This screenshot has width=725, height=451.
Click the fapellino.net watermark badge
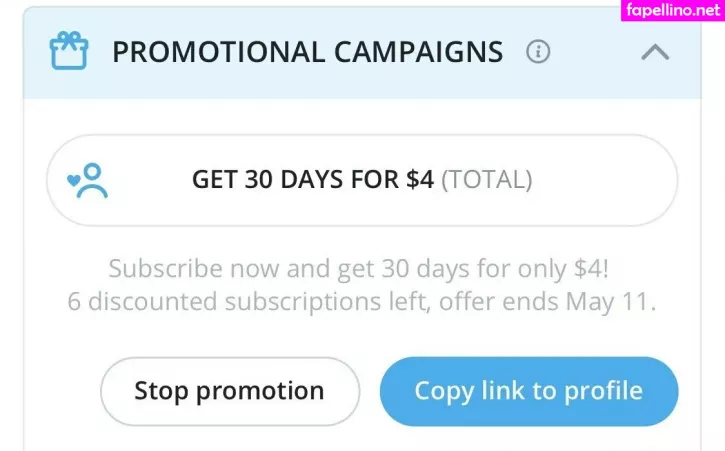[x=671, y=12]
